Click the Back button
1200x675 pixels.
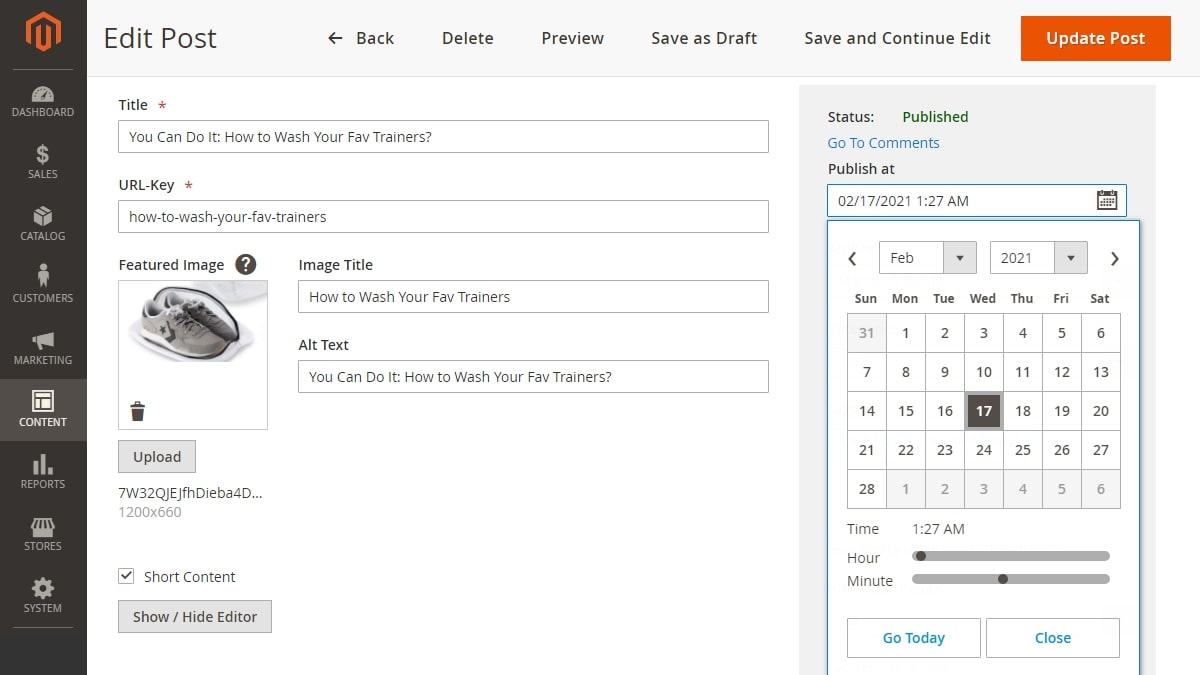click(x=361, y=38)
